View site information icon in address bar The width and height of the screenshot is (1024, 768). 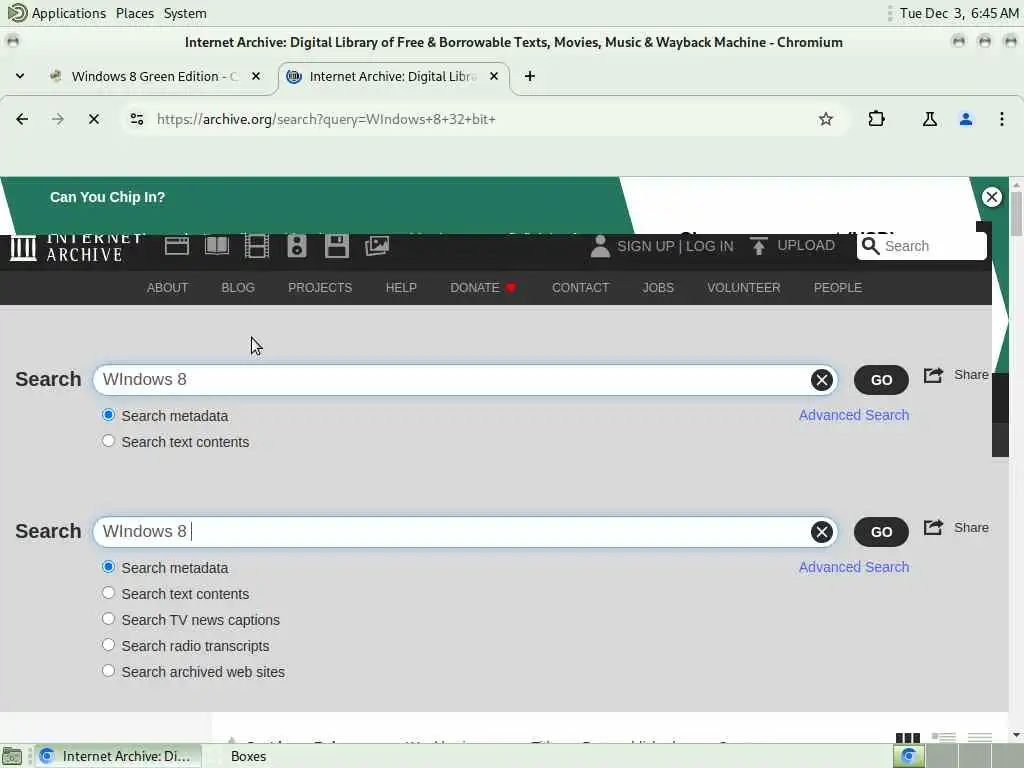pyautogui.click(x=136, y=119)
